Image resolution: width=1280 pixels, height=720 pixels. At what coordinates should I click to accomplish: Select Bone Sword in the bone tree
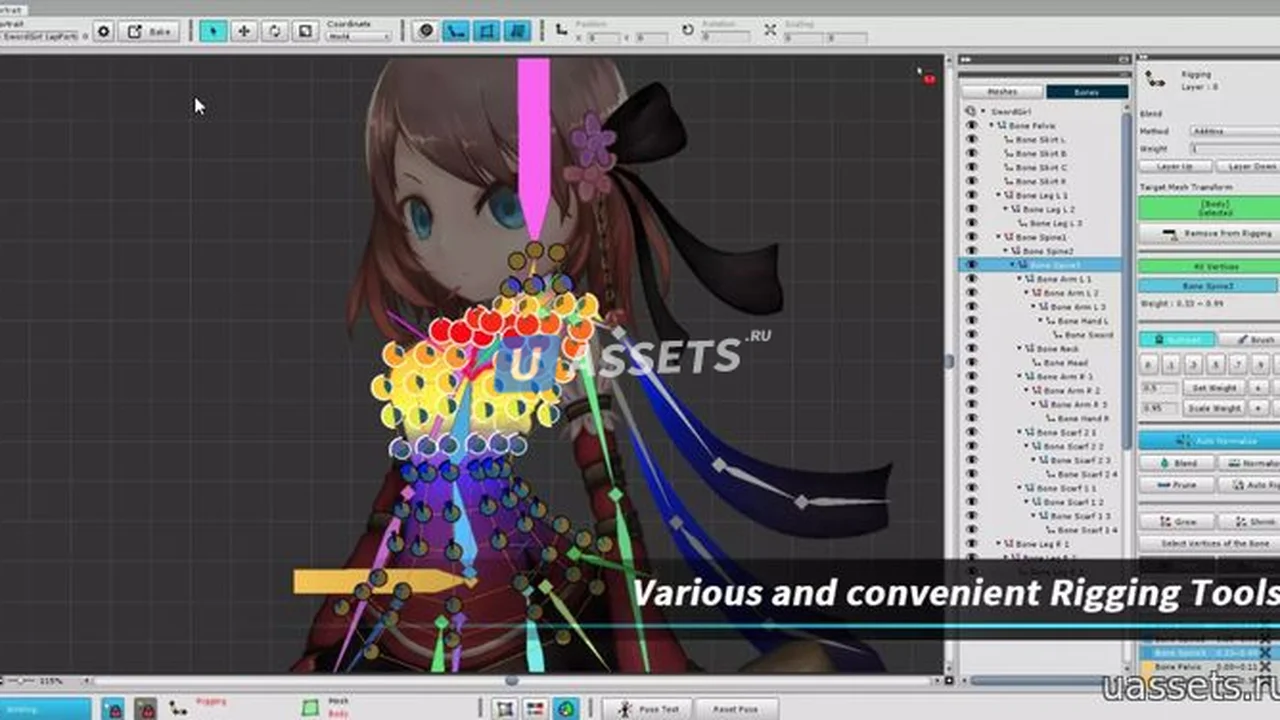[x=1088, y=335]
